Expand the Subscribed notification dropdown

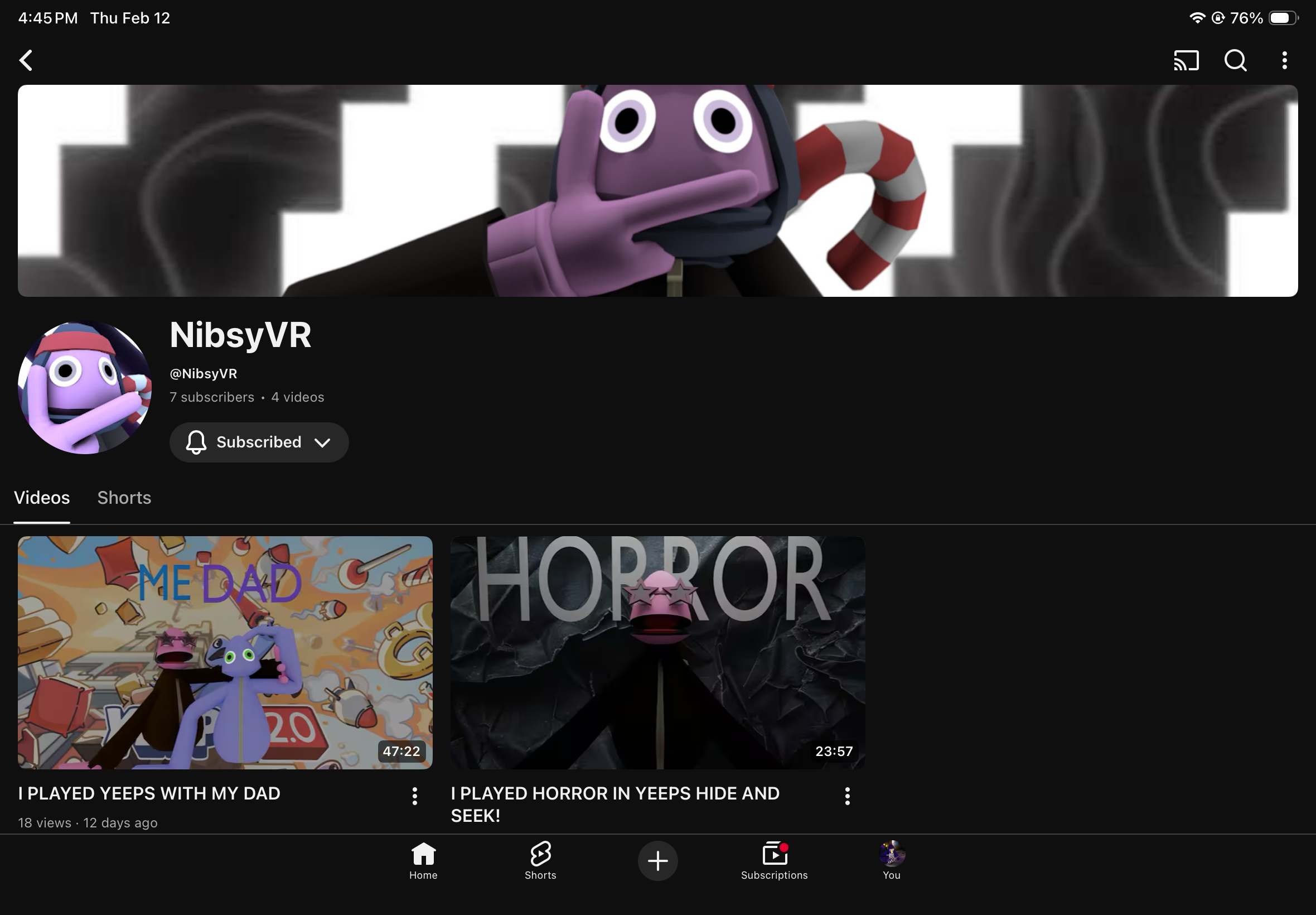(x=259, y=442)
